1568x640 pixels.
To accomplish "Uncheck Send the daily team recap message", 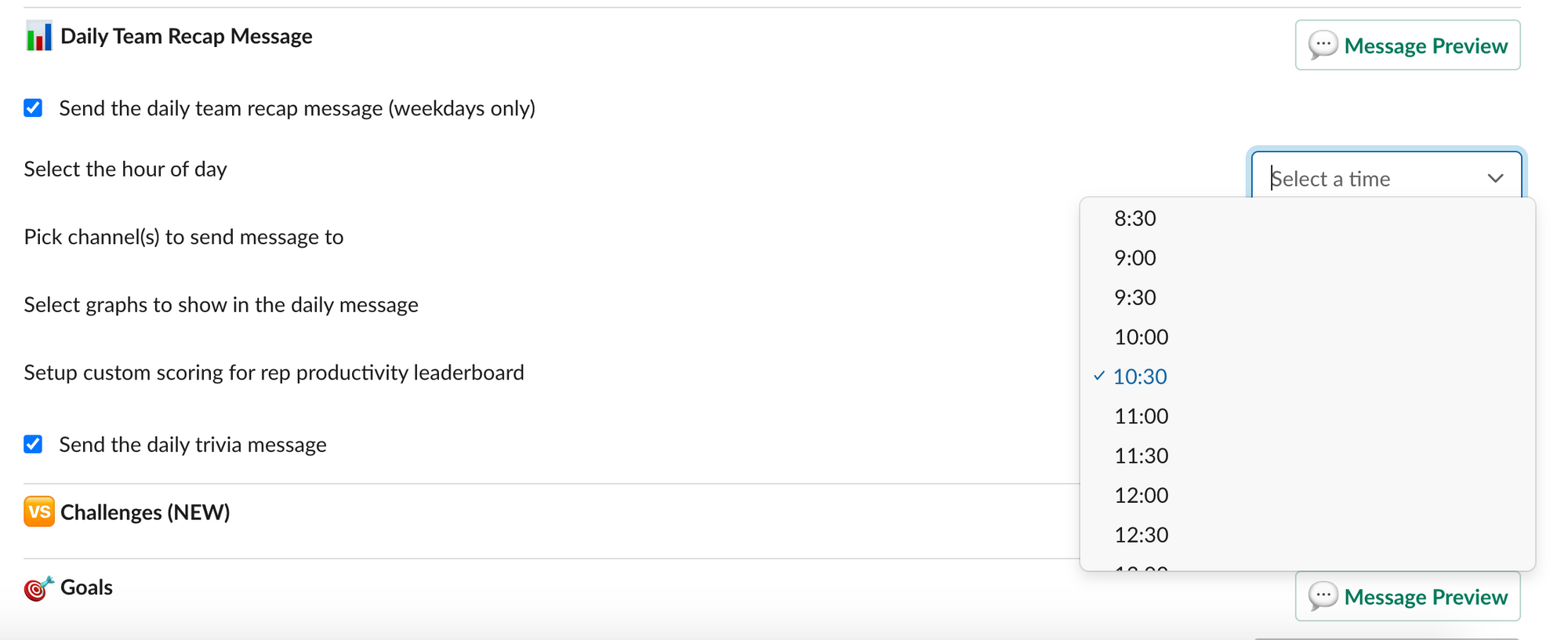I will pos(33,107).
